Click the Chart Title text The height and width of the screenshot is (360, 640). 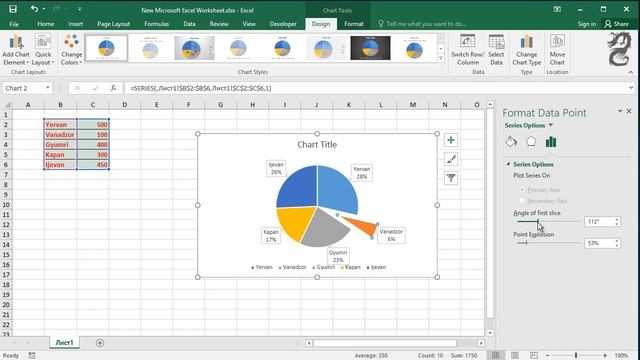point(317,144)
